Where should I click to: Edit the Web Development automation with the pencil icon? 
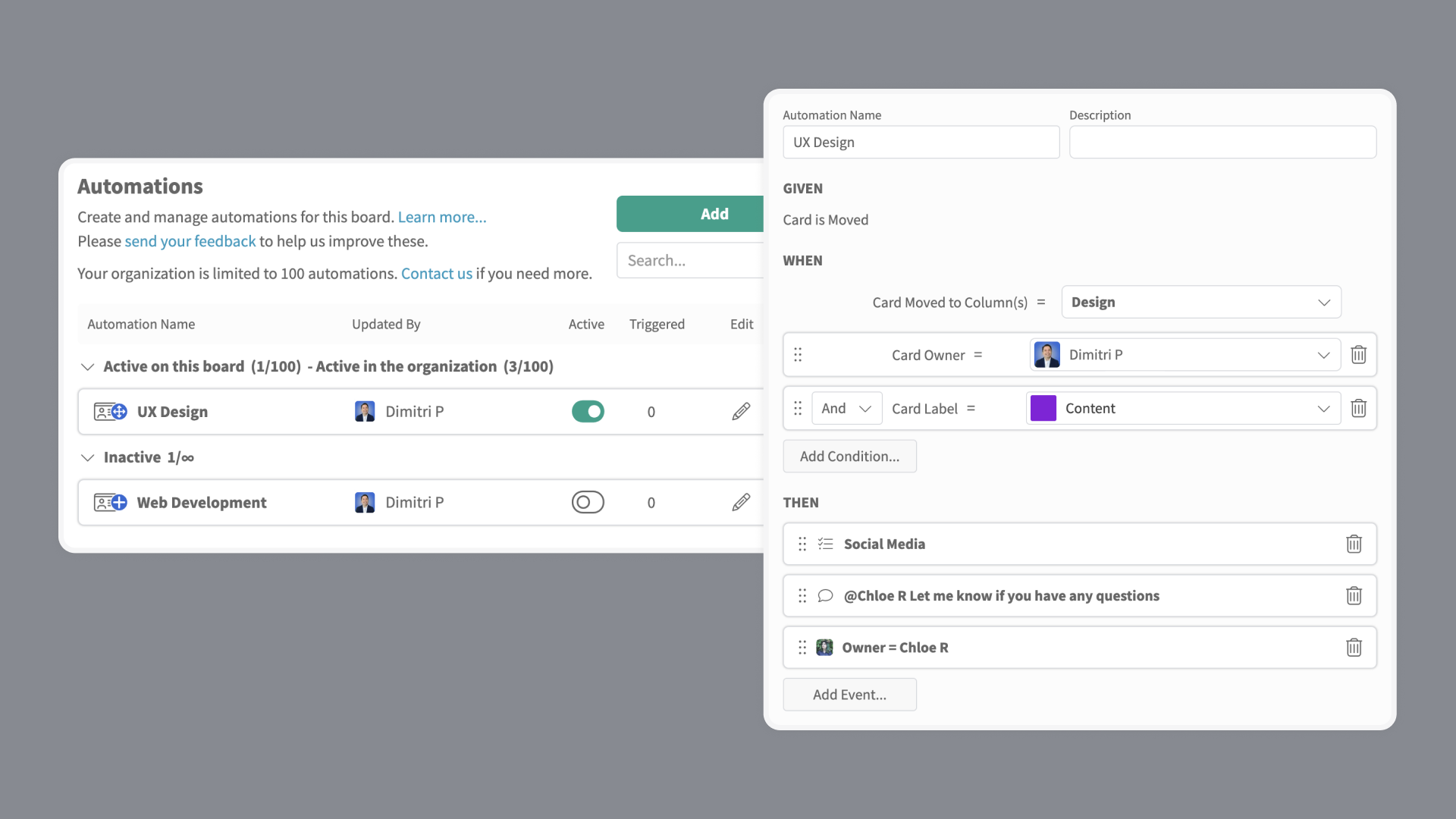741,502
